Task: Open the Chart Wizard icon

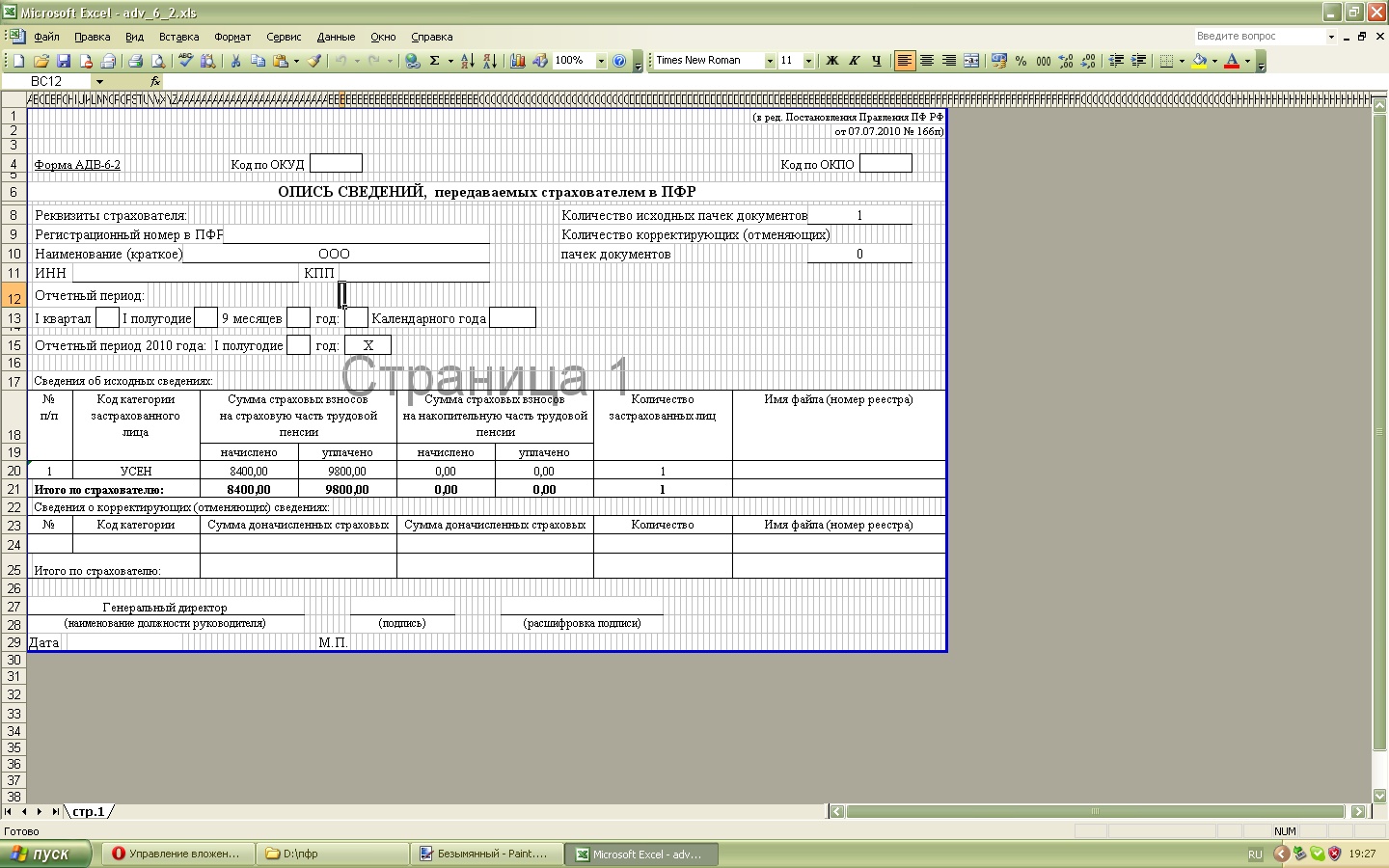Action: (x=518, y=61)
